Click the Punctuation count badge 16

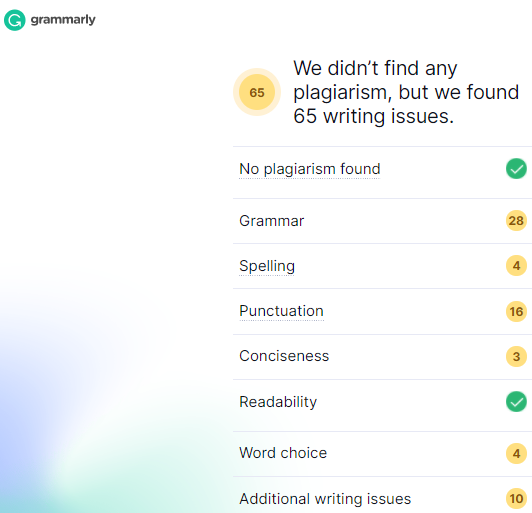(x=516, y=311)
